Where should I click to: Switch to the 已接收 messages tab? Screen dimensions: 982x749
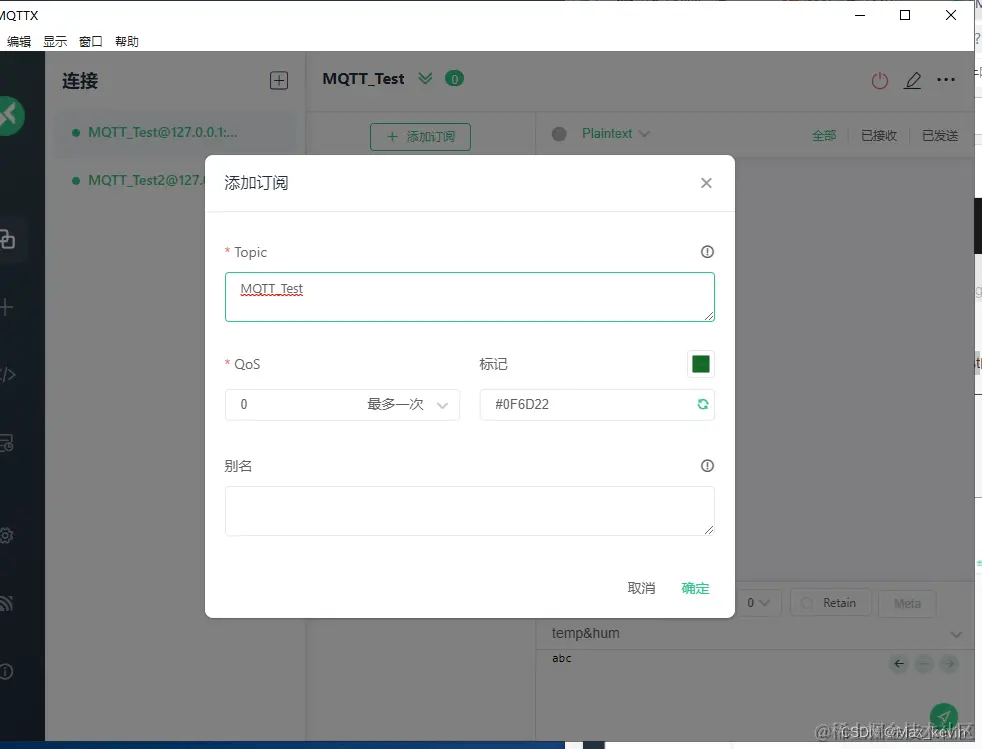(879, 135)
